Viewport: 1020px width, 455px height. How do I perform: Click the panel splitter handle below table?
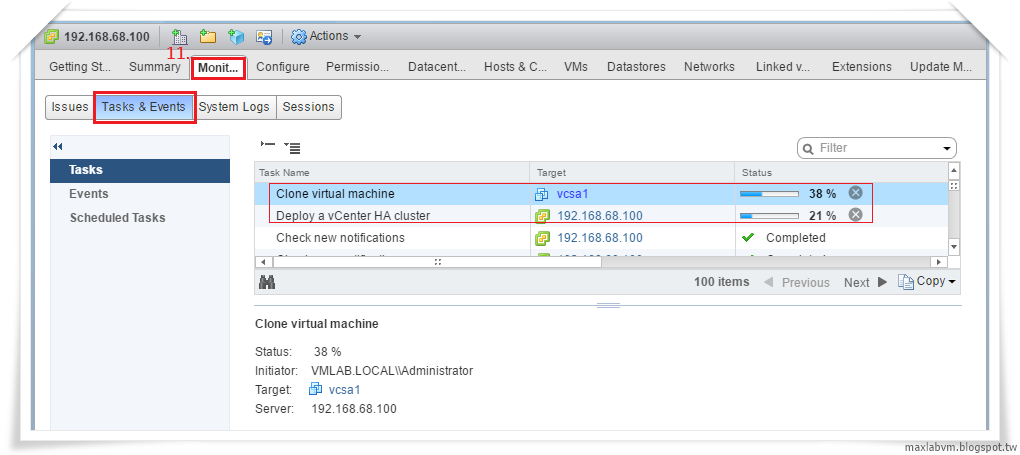[608, 305]
